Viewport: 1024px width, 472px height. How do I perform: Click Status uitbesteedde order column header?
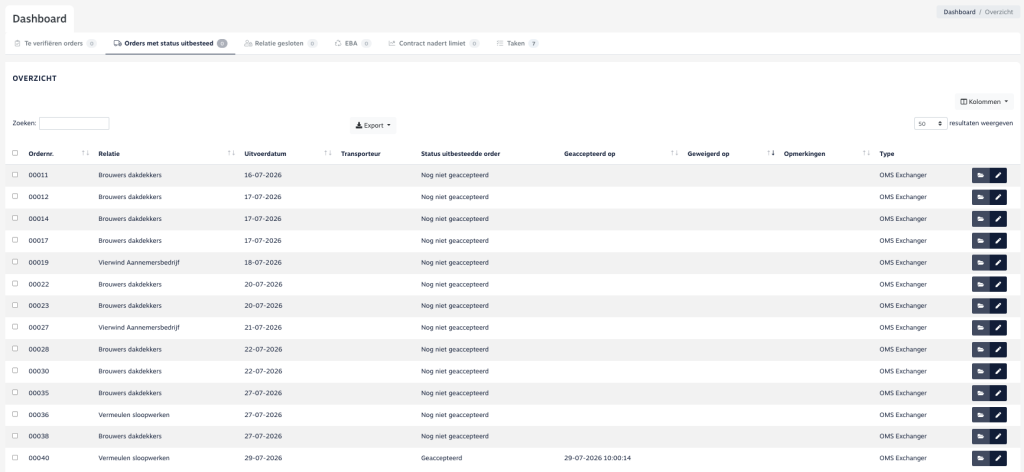pyautogui.click(x=460, y=154)
